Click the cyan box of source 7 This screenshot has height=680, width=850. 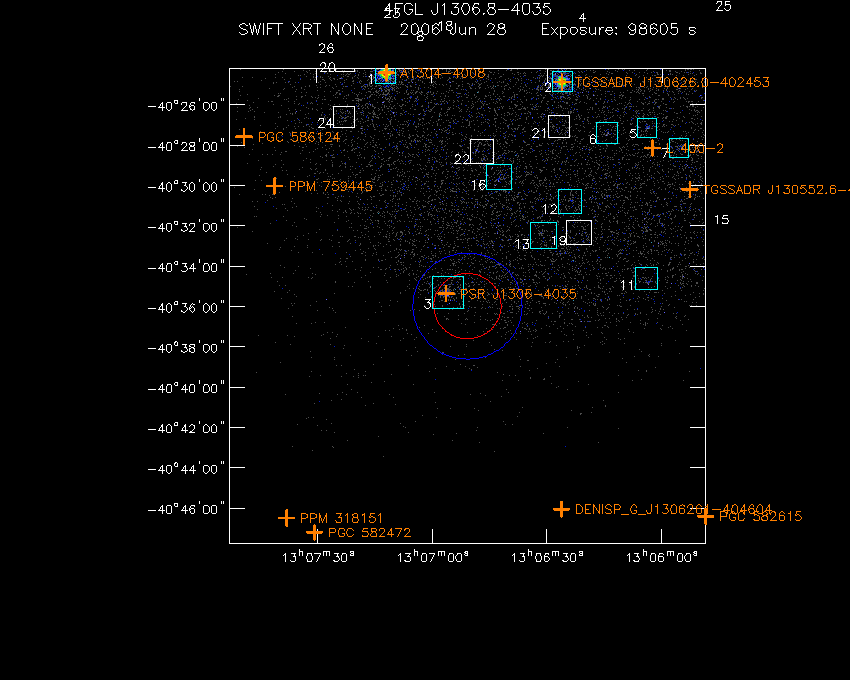(x=679, y=148)
